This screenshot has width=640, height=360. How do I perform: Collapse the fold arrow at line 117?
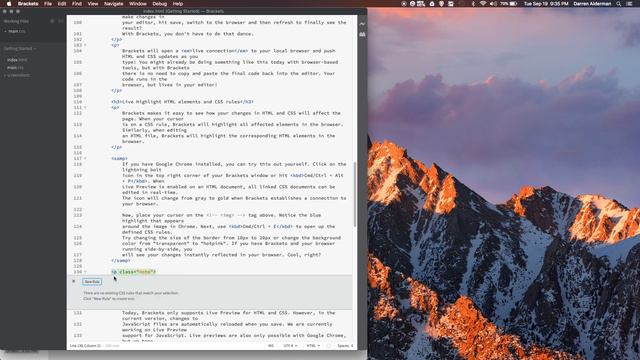coord(85,158)
